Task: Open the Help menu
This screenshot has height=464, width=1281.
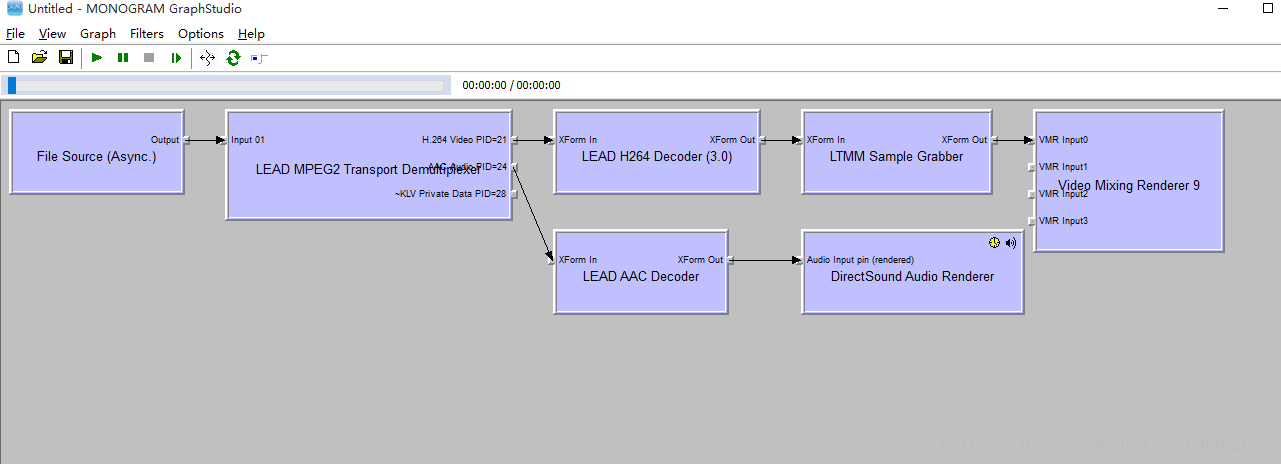Action: [x=251, y=34]
